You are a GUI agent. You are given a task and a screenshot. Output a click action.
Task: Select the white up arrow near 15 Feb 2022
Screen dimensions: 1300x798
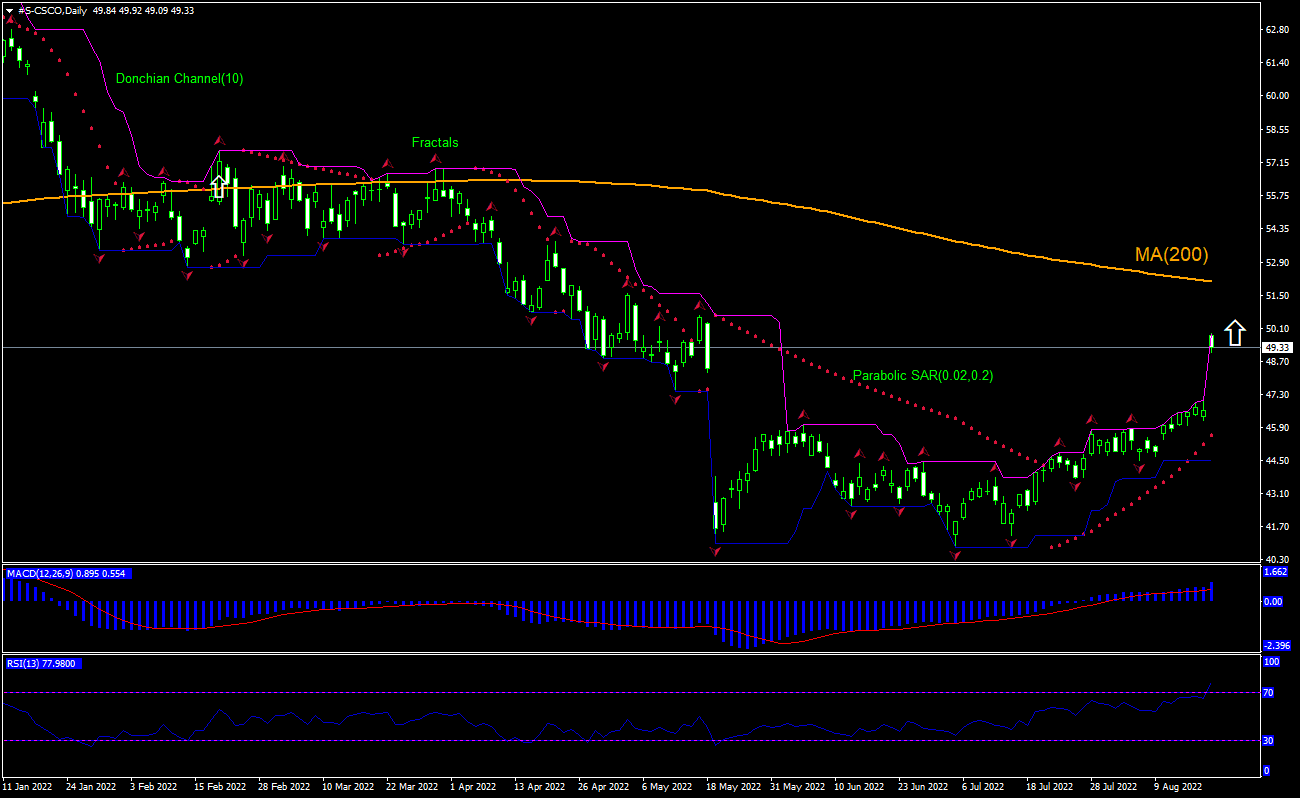219,185
